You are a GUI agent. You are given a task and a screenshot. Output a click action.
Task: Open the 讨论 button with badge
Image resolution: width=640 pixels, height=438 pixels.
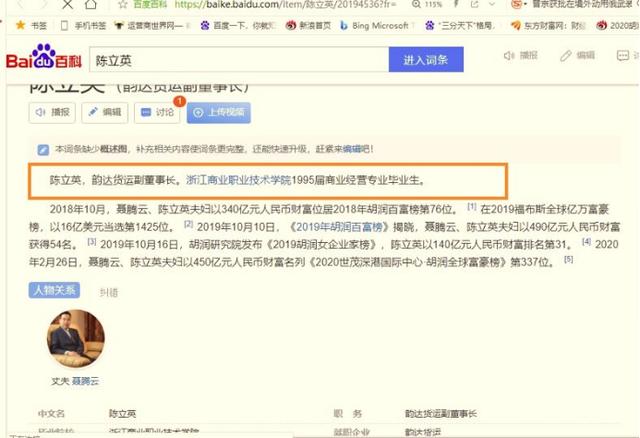157,112
